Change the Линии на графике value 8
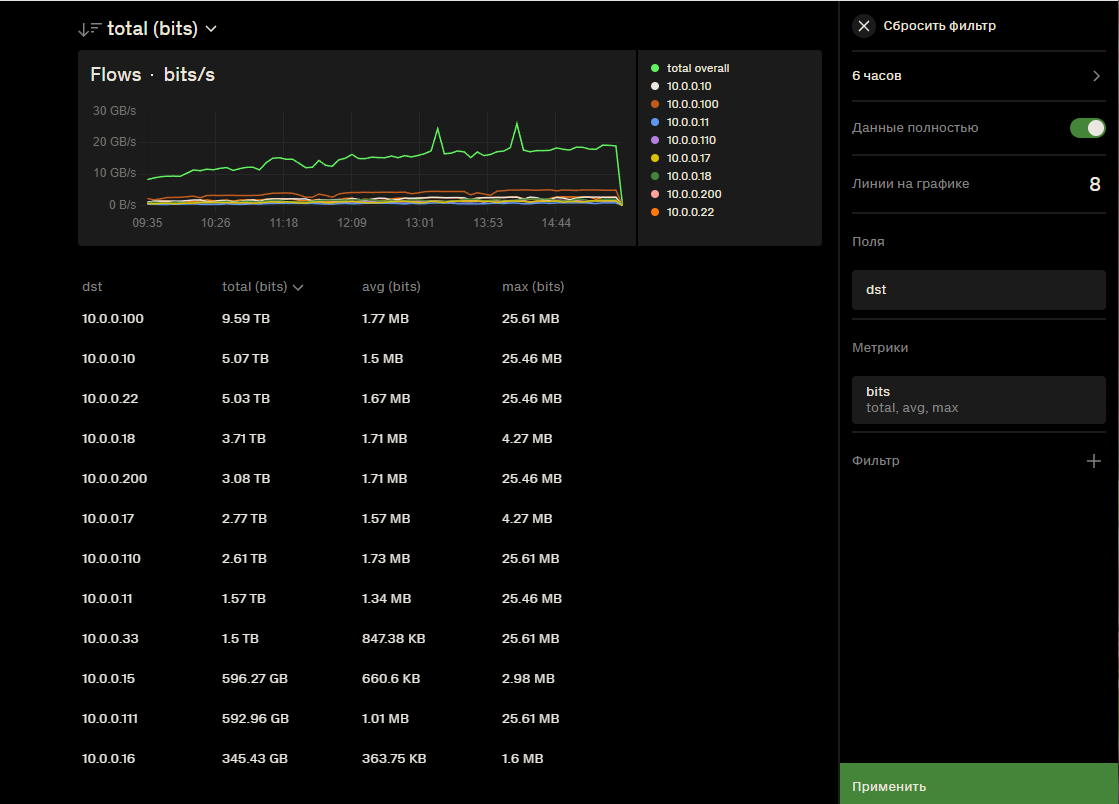This screenshot has width=1119, height=804. [1094, 184]
